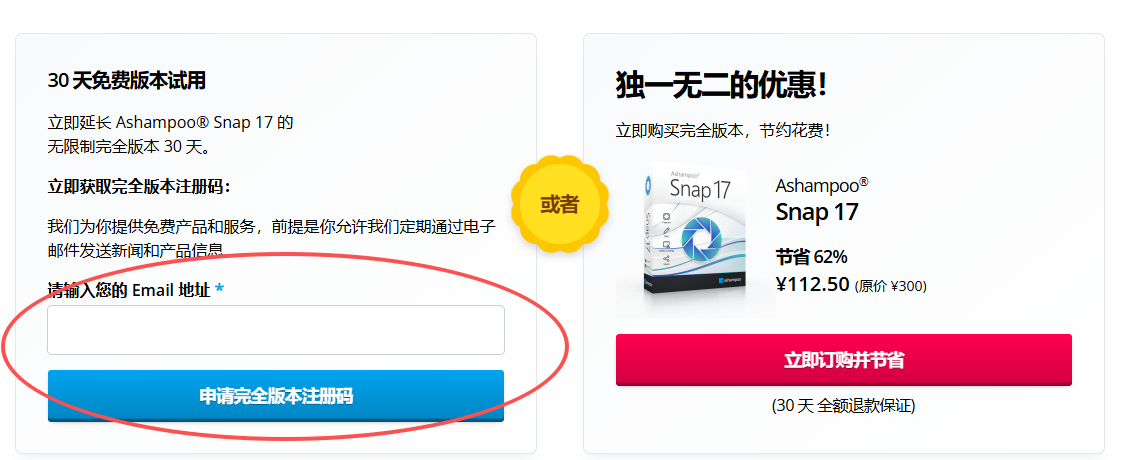The image size is (1127, 460).
Task: Click the ¥112.50 price
Action: (x=812, y=284)
